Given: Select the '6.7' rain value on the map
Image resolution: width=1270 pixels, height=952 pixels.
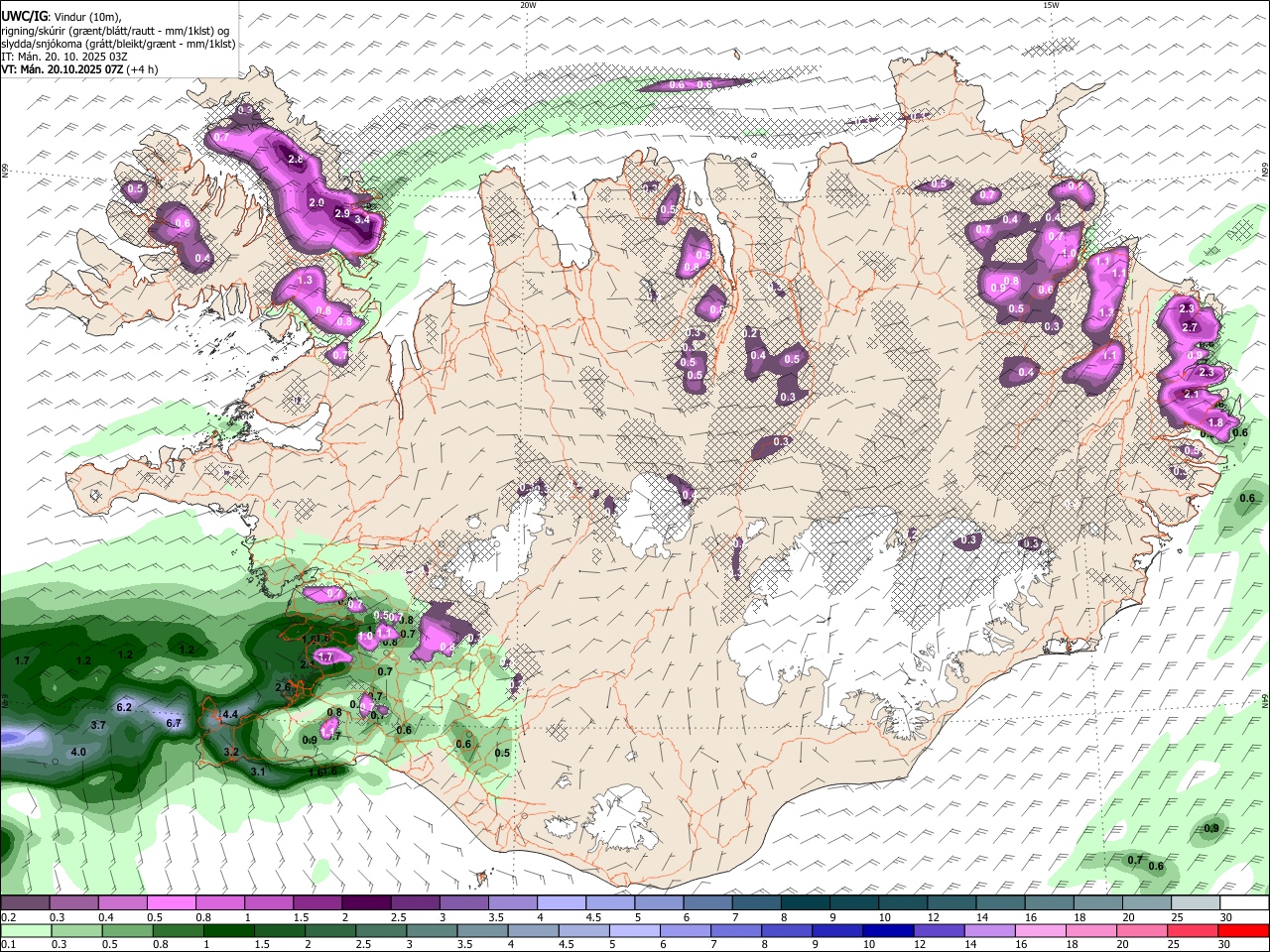Looking at the screenshot, I should (x=174, y=723).
